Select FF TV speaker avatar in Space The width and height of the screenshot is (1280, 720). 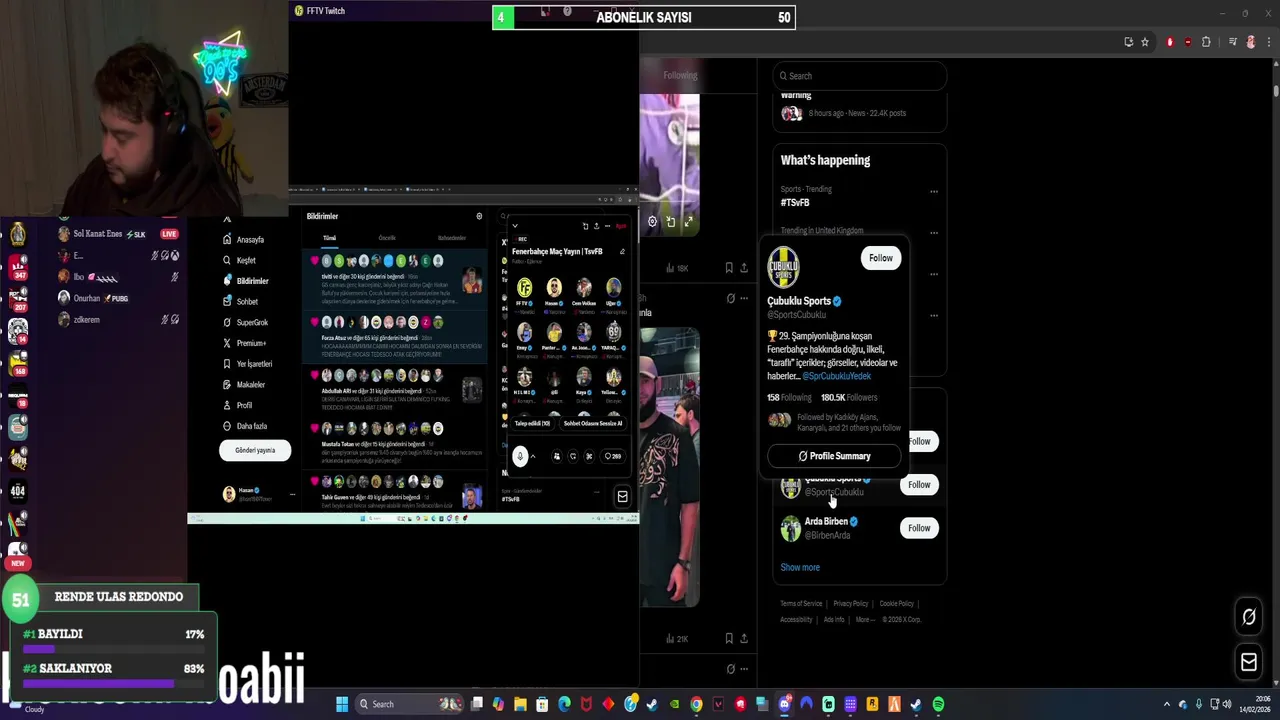(x=524, y=289)
